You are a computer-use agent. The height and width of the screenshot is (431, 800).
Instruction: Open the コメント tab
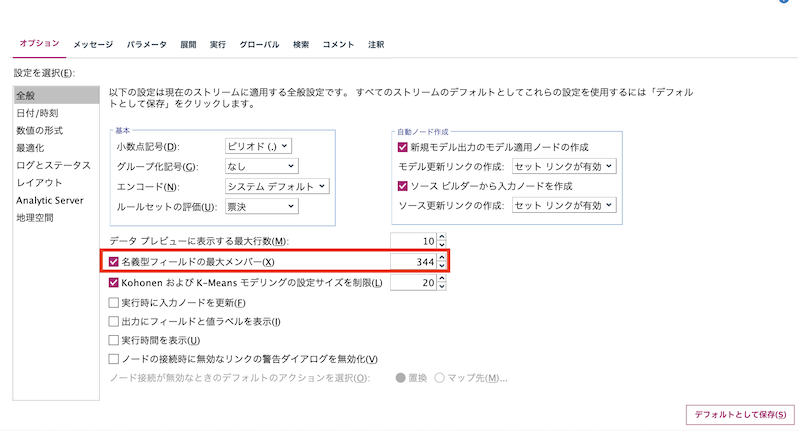338,45
